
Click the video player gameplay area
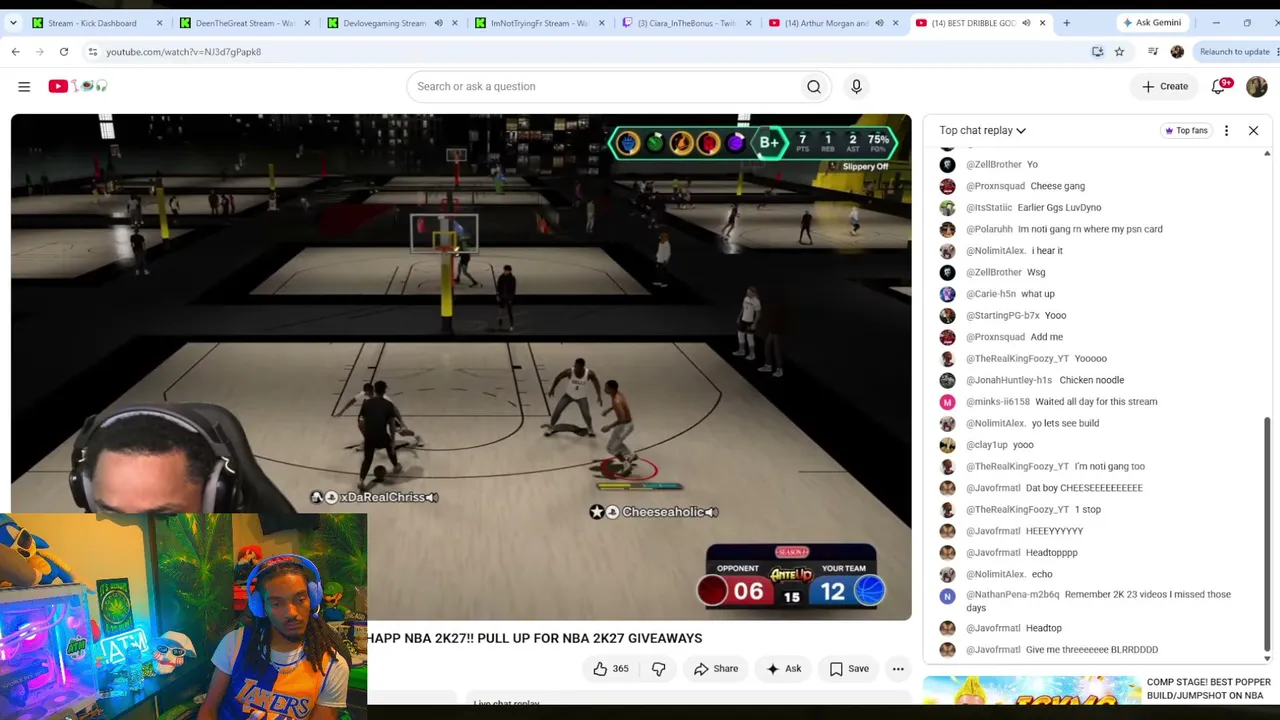pos(461,366)
